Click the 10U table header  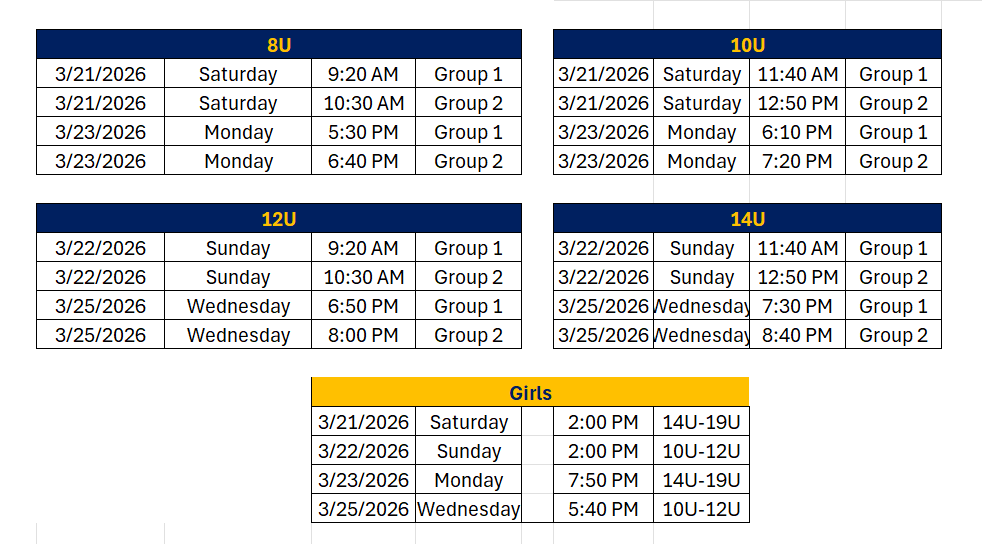(x=747, y=45)
